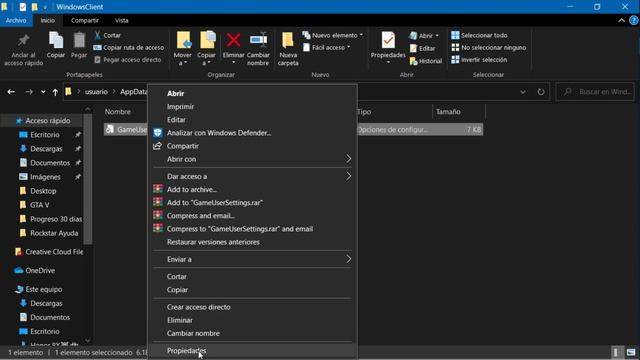The image size is (640, 360).
Task: Switch to details view icon in status bar
Action: pyautogui.click(x=616, y=352)
